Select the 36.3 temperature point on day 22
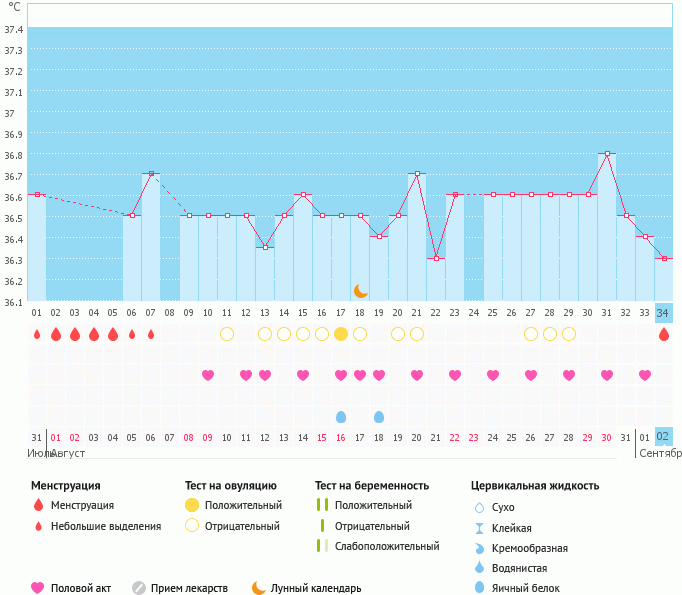 (436, 259)
